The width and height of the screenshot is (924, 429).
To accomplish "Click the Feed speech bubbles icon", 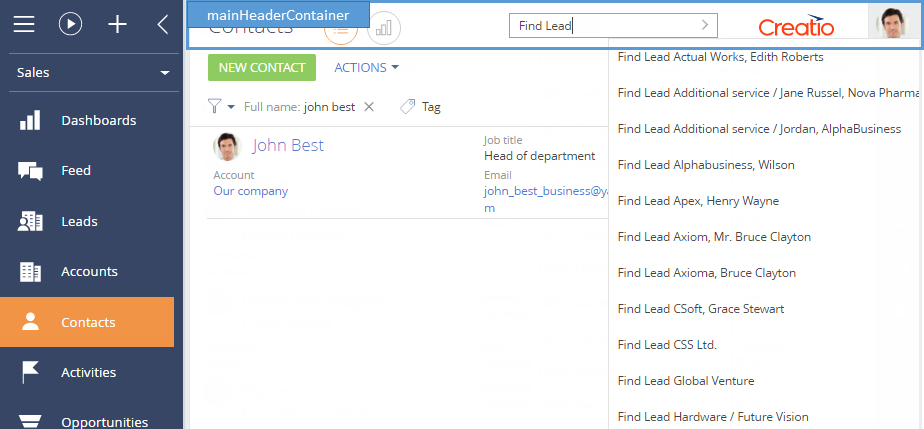I will [30, 171].
